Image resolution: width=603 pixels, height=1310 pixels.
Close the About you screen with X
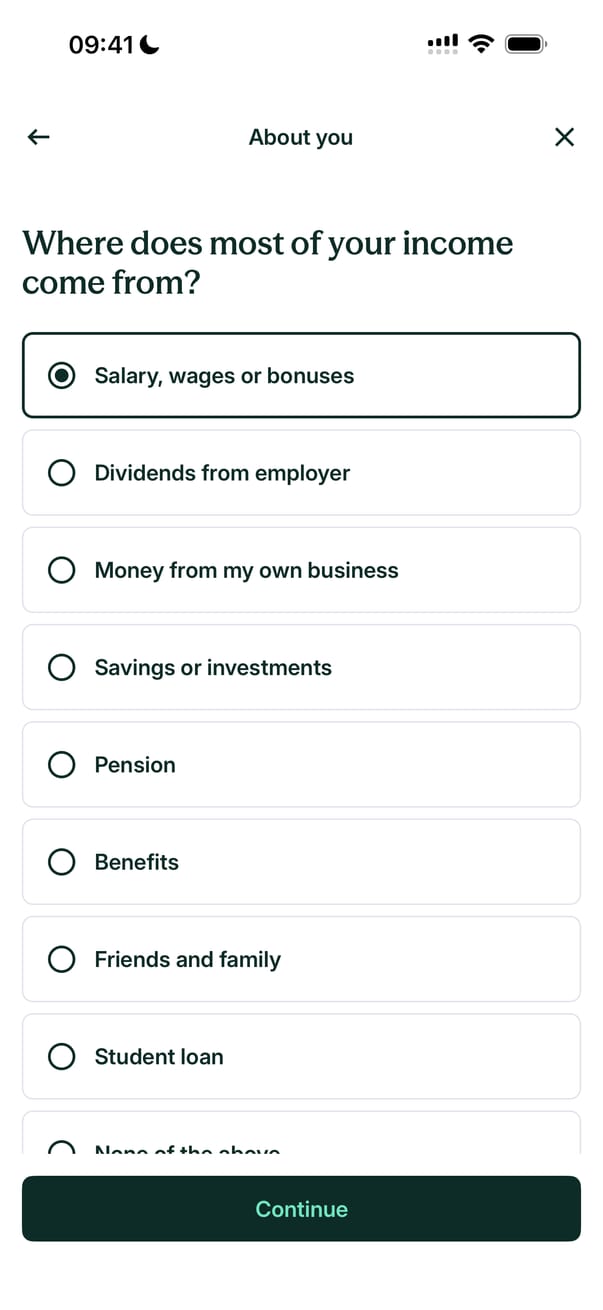[564, 137]
